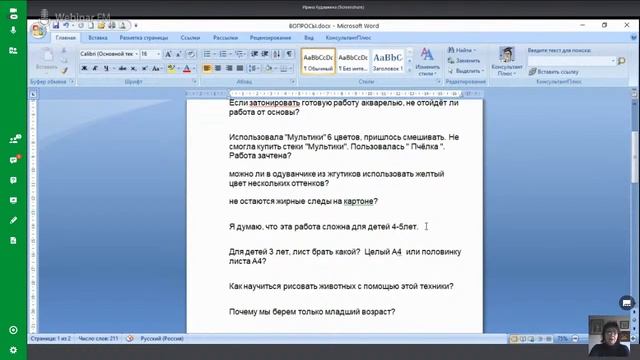This screenshot has height=360, width=640.
Task: Open the Вид ribbon tab
Action: coord(309,38)
